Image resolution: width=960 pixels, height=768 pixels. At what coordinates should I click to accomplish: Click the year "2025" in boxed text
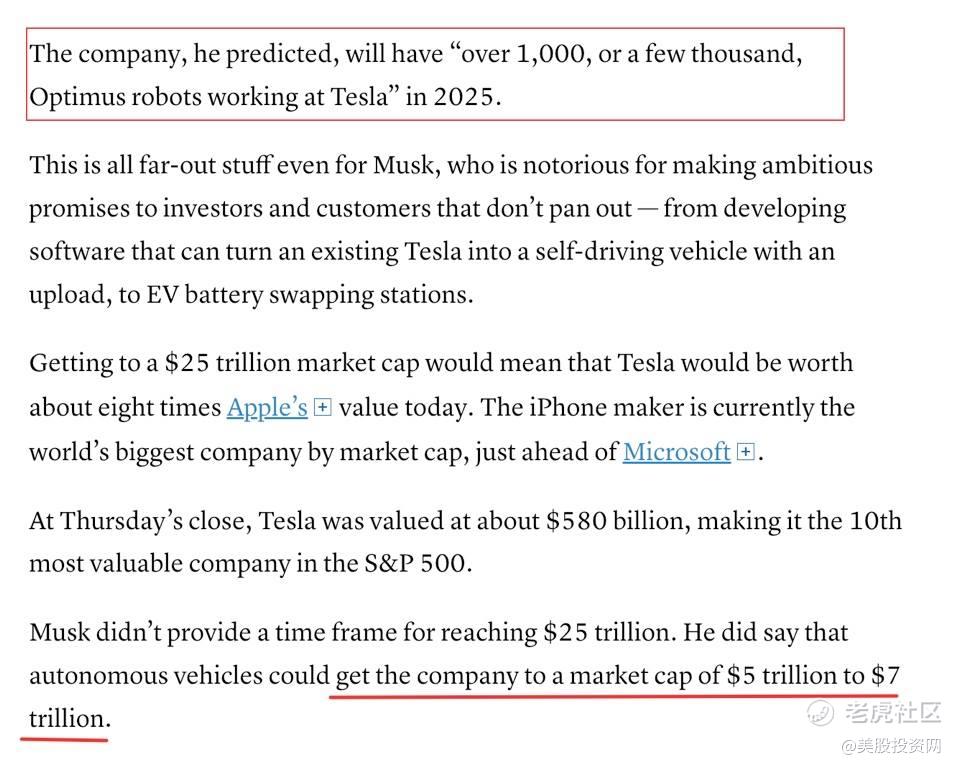coord(464,99)
